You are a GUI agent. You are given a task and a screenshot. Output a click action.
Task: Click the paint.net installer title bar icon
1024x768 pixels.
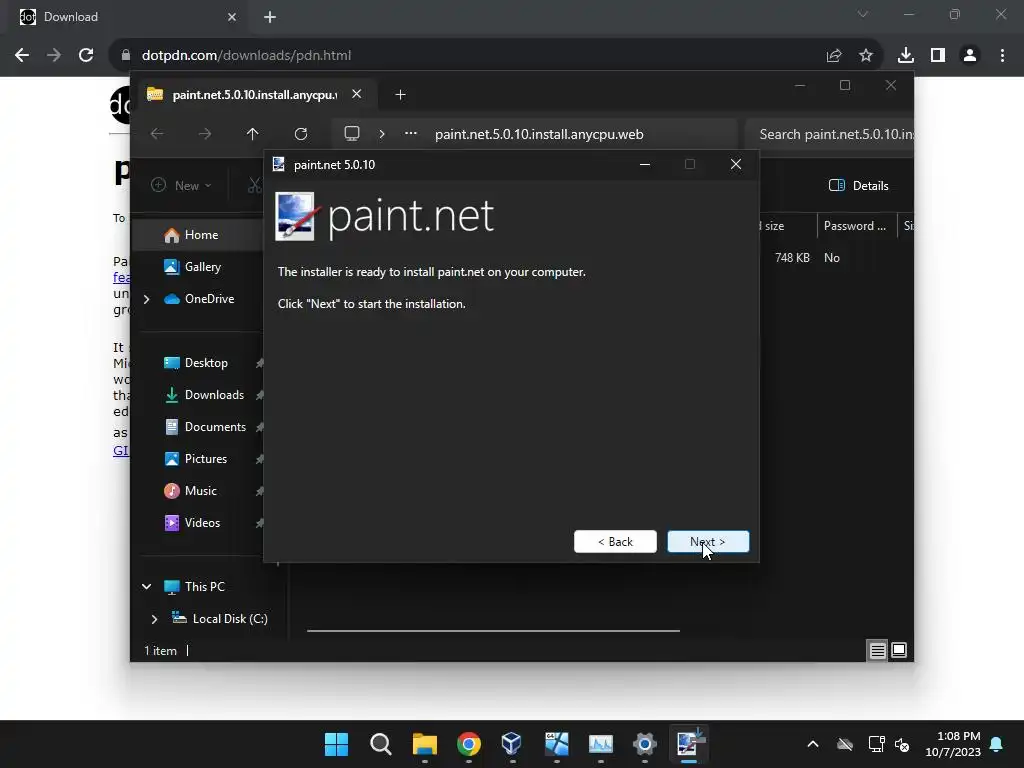(279, 165)
